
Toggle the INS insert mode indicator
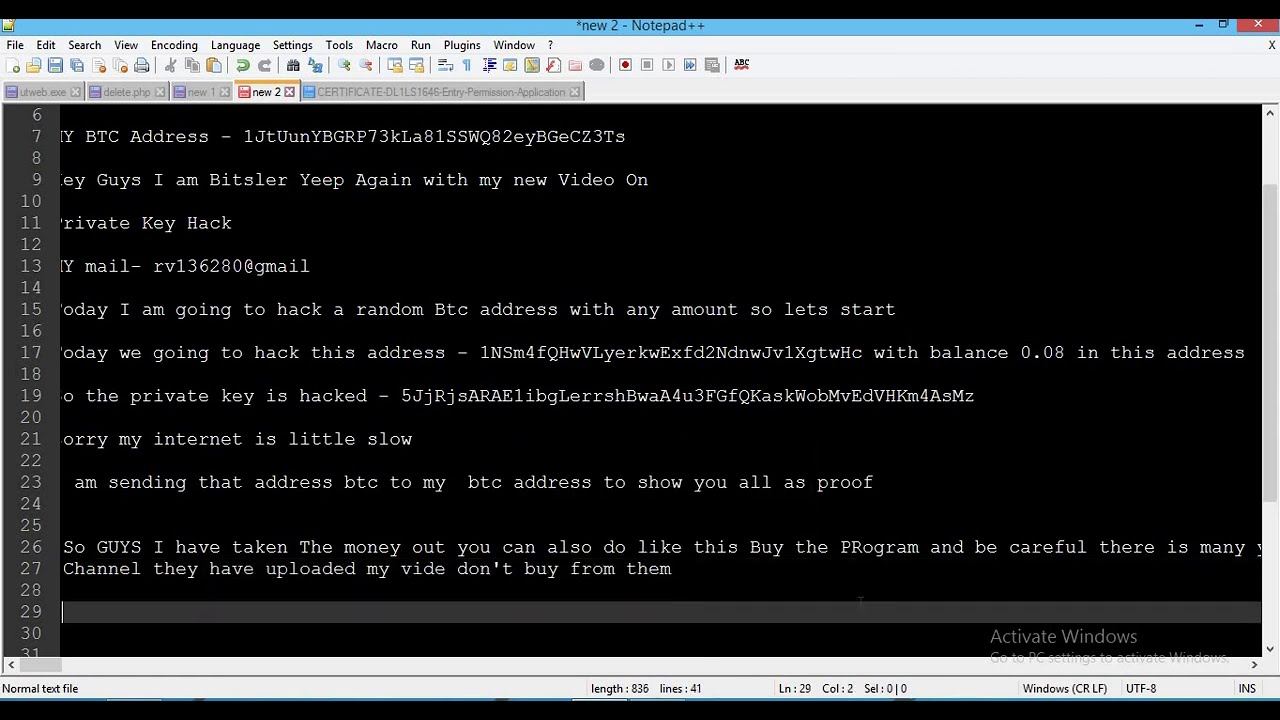1247,689
